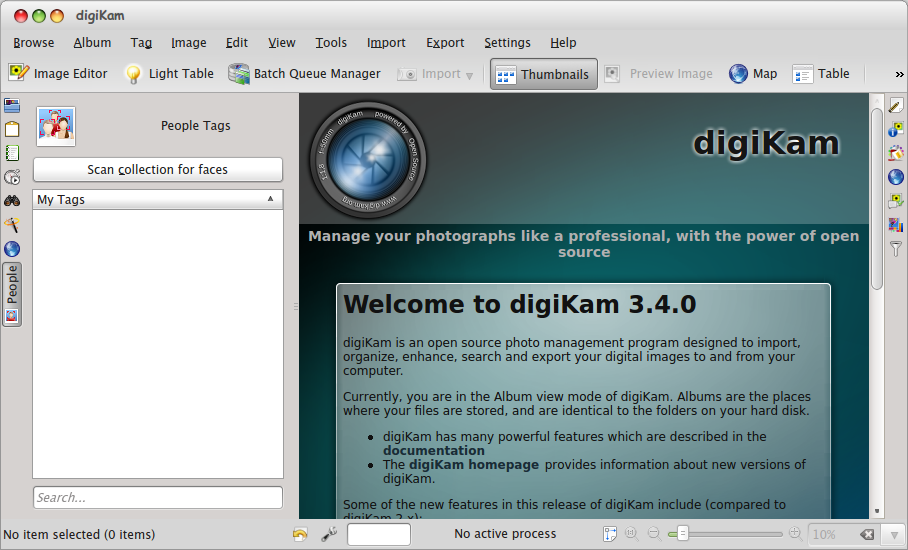This screenshot has height=550, width=908.
Task: Open the Batch Queue Manager
Action: pyautogui.click(x=305, y=74)
